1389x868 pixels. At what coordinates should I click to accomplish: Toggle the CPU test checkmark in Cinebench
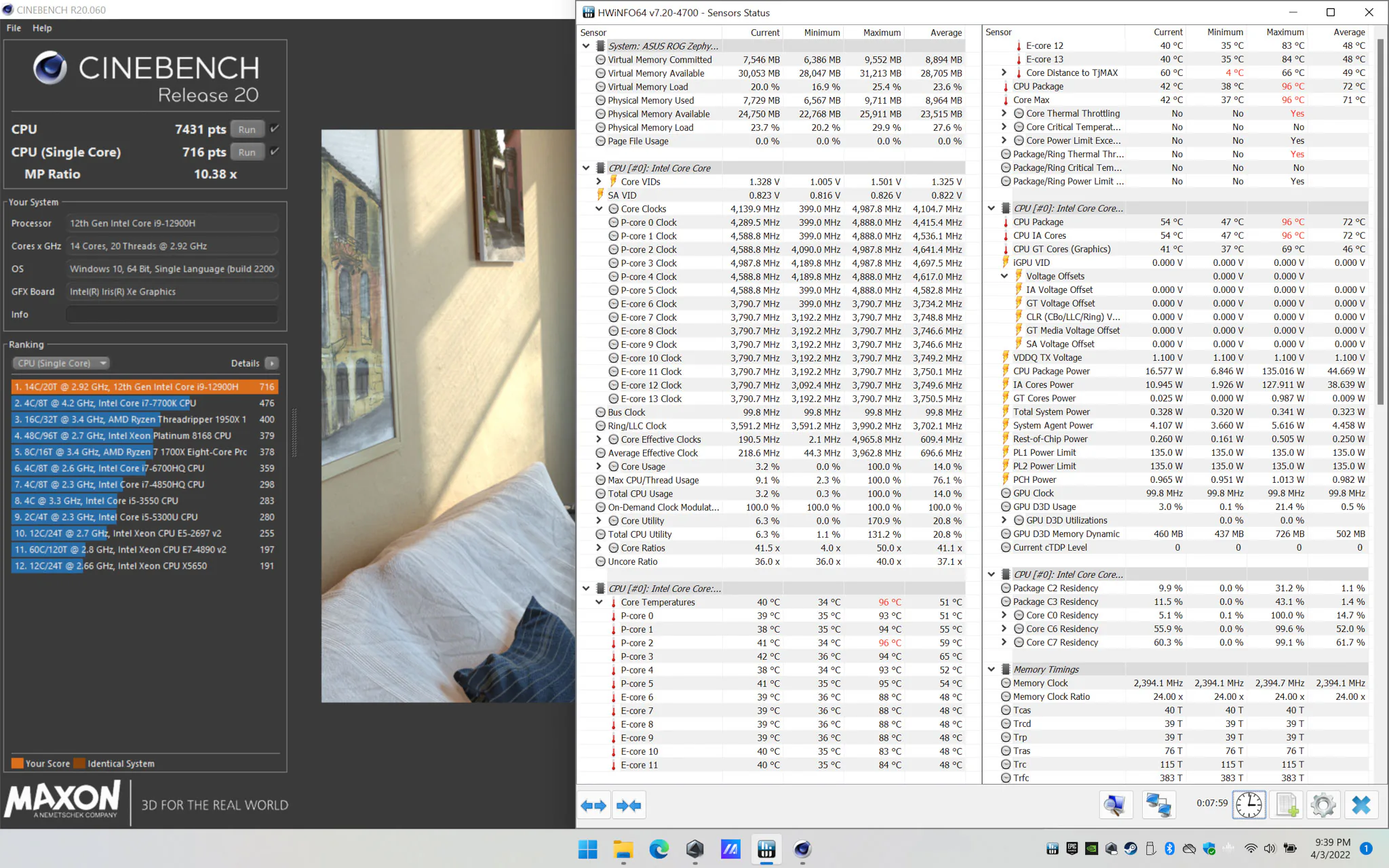click(x=275, y=129)
